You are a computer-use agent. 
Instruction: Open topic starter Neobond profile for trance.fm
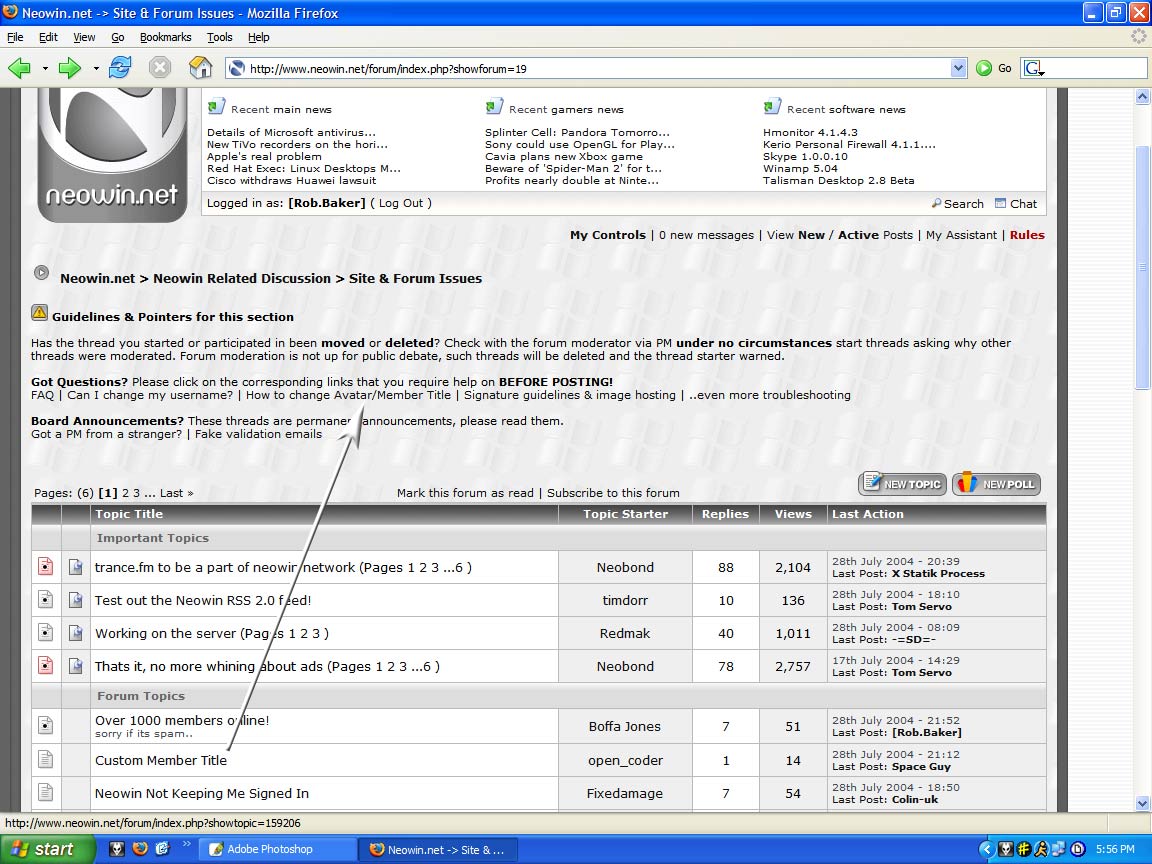pos(625,567)
